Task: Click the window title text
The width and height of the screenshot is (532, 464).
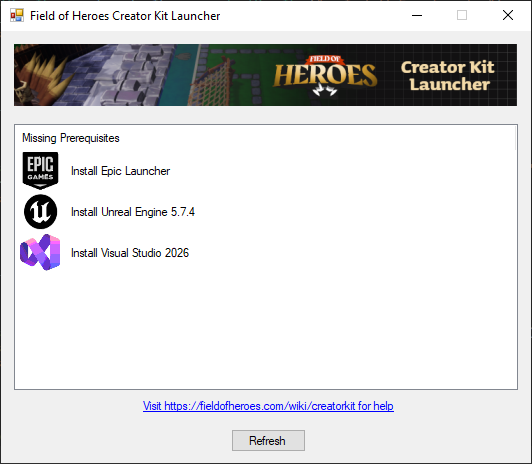Action: (x=125, y=16)
